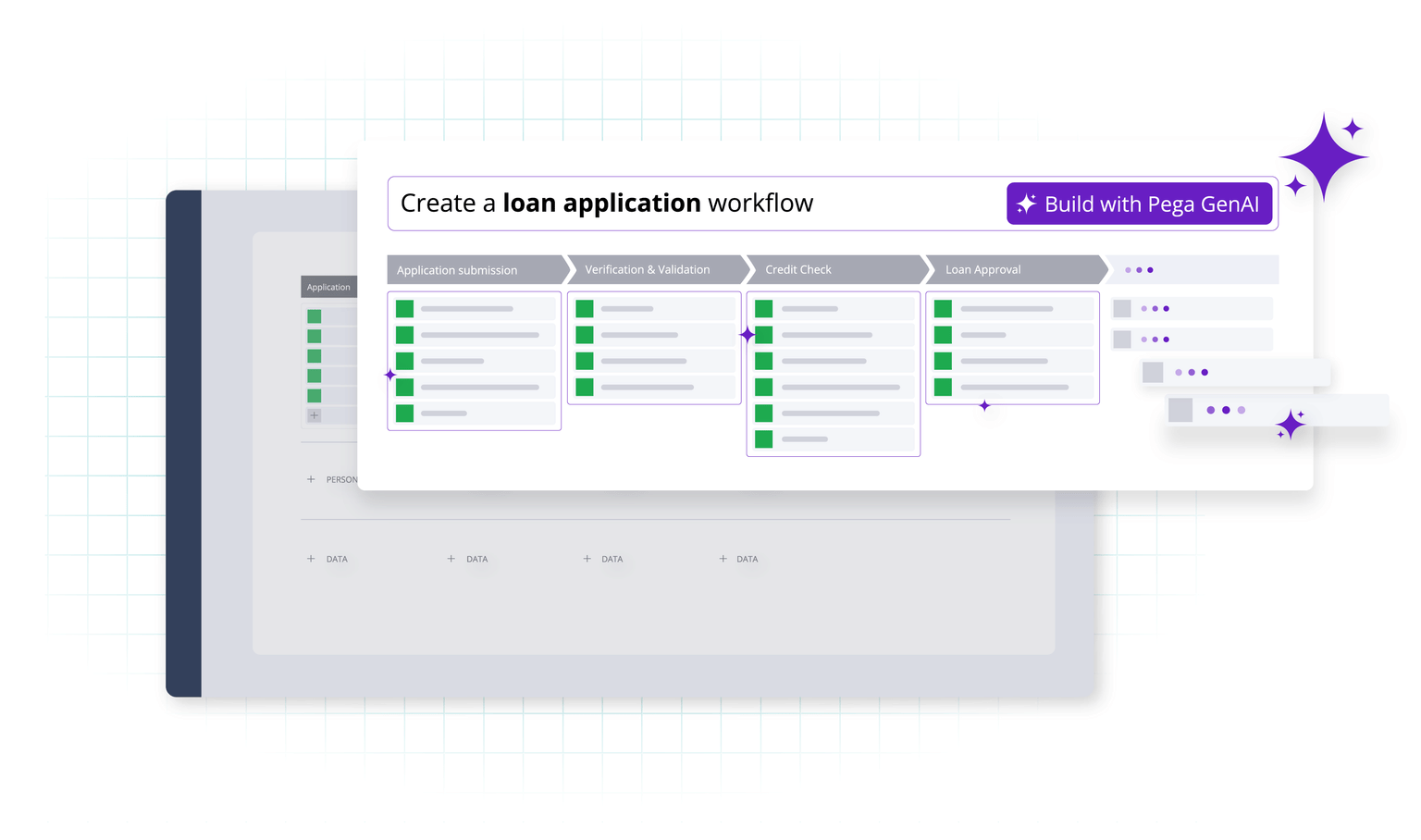Screen dimensions: 1421x840
Task: Select the Application submission stage
Action: point(474,270)
